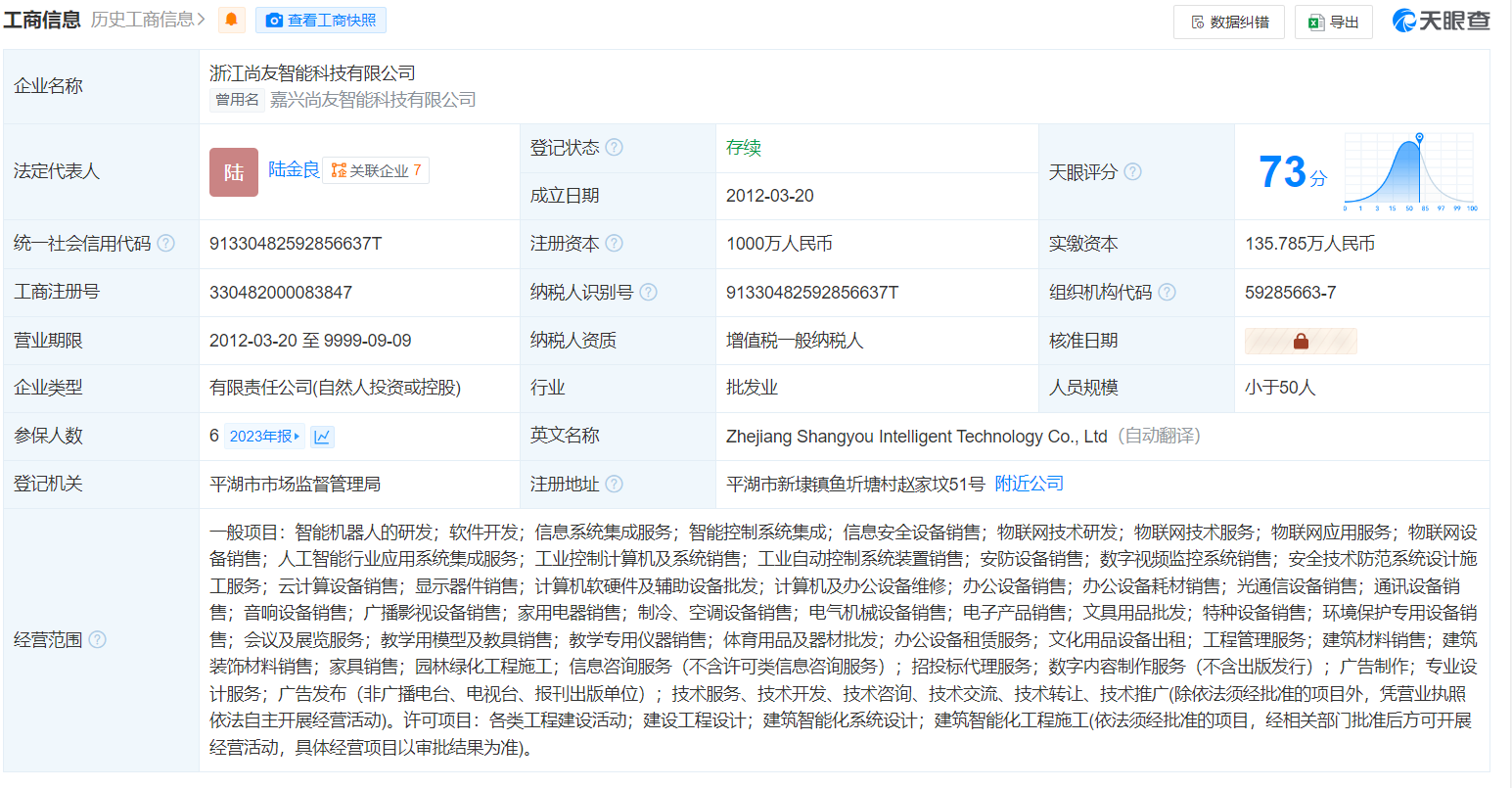Screen dimensions: 1512x788
Task: Click company type 有限责任公司(自然人投资或控股)
Action: 335,388
